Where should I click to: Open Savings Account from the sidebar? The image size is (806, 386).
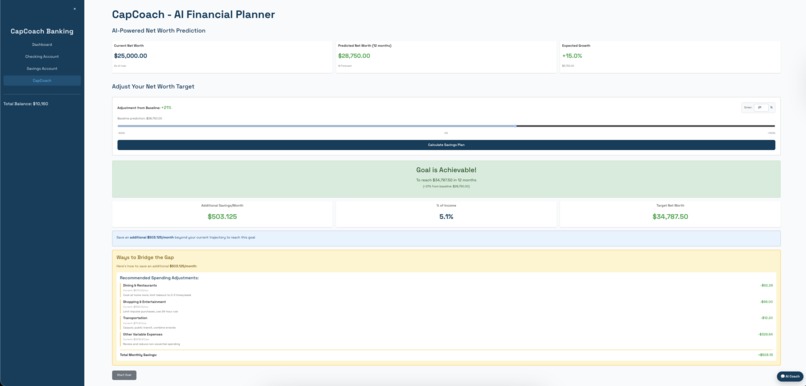coord(42,68)
